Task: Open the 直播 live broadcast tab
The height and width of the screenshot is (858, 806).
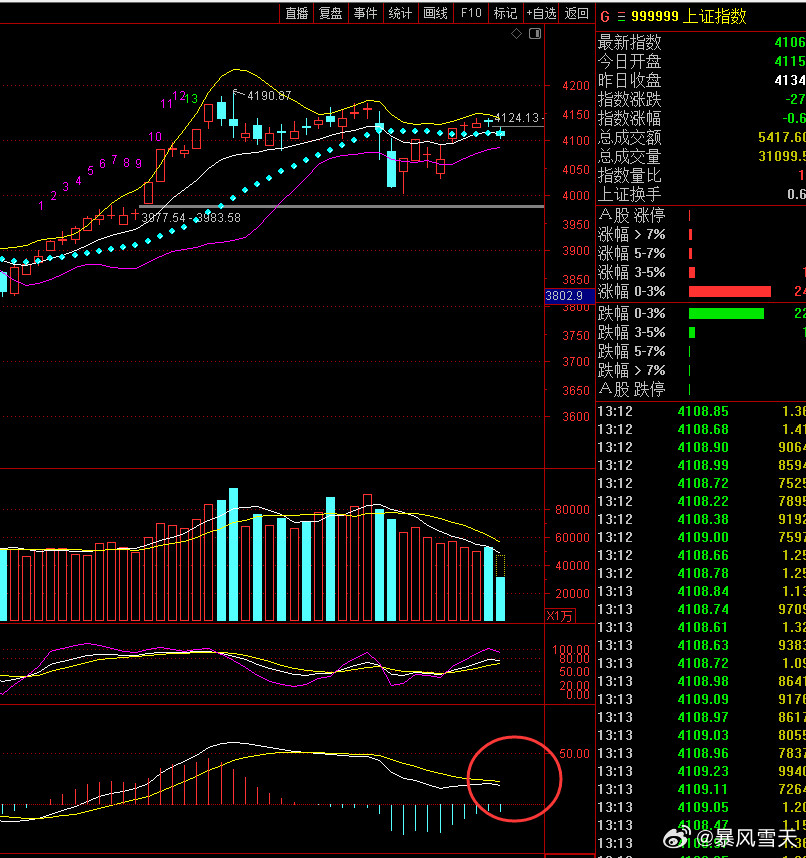Action: click(297, 13)
